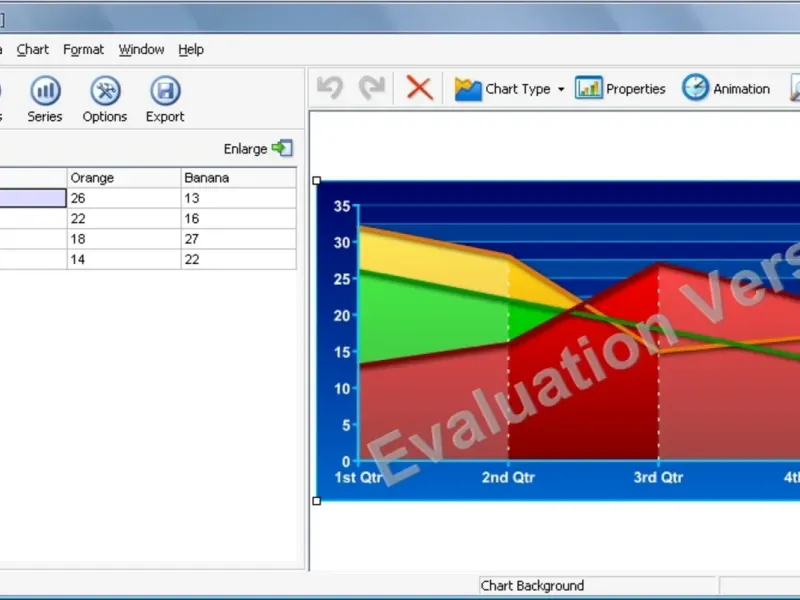Select the Banana column header
800x600 pixels.
(239, 178)
